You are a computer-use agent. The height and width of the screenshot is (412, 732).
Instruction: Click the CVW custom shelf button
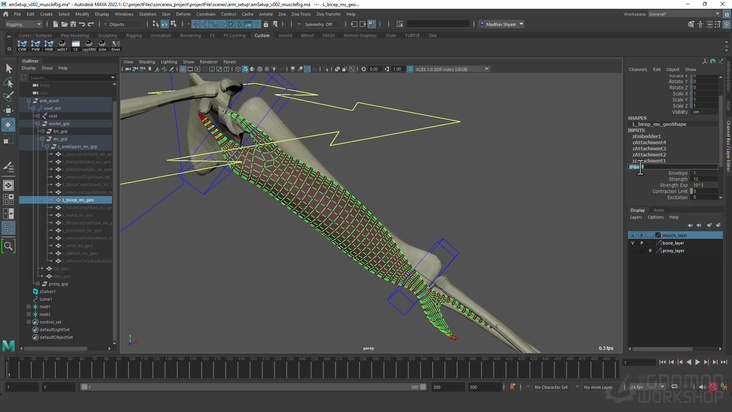22,45
